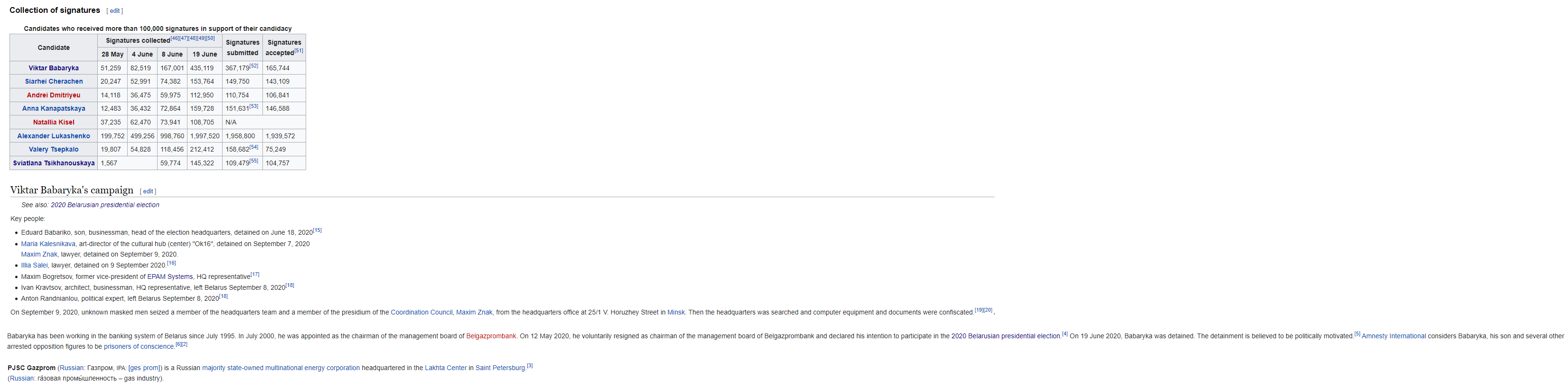Open prisoners of conscience link
Screen dimensions: 1568x391
click(x=139, y=347)
